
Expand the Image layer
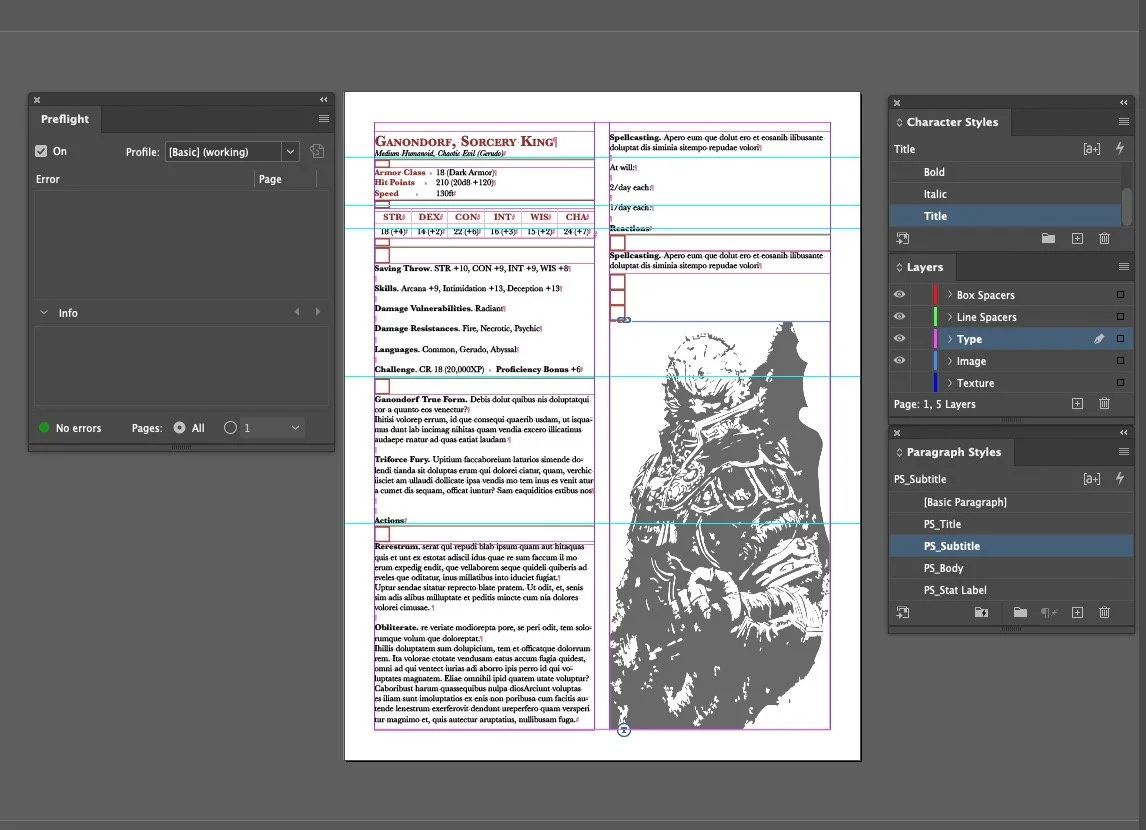click(949, 360)
